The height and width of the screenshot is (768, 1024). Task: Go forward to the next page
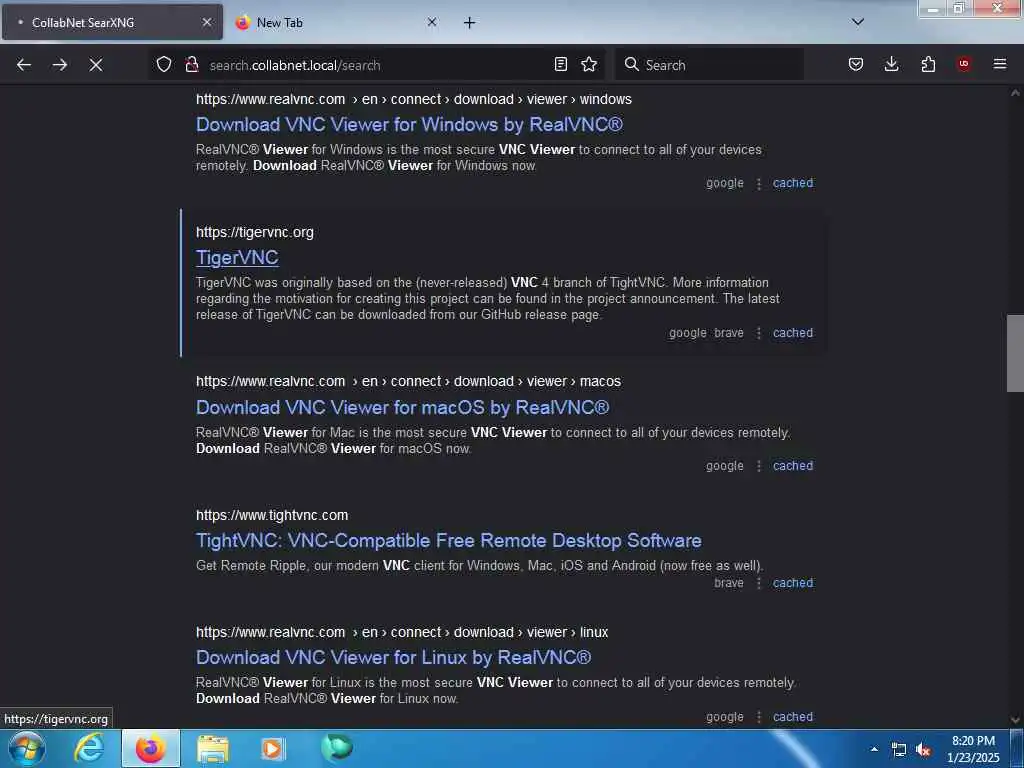(60, 65)
